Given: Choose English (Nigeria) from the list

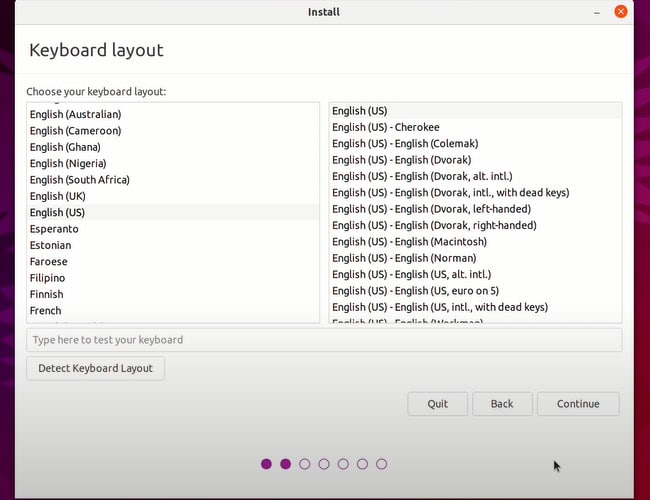Looking at the screenshot, I should click(173, 163).
